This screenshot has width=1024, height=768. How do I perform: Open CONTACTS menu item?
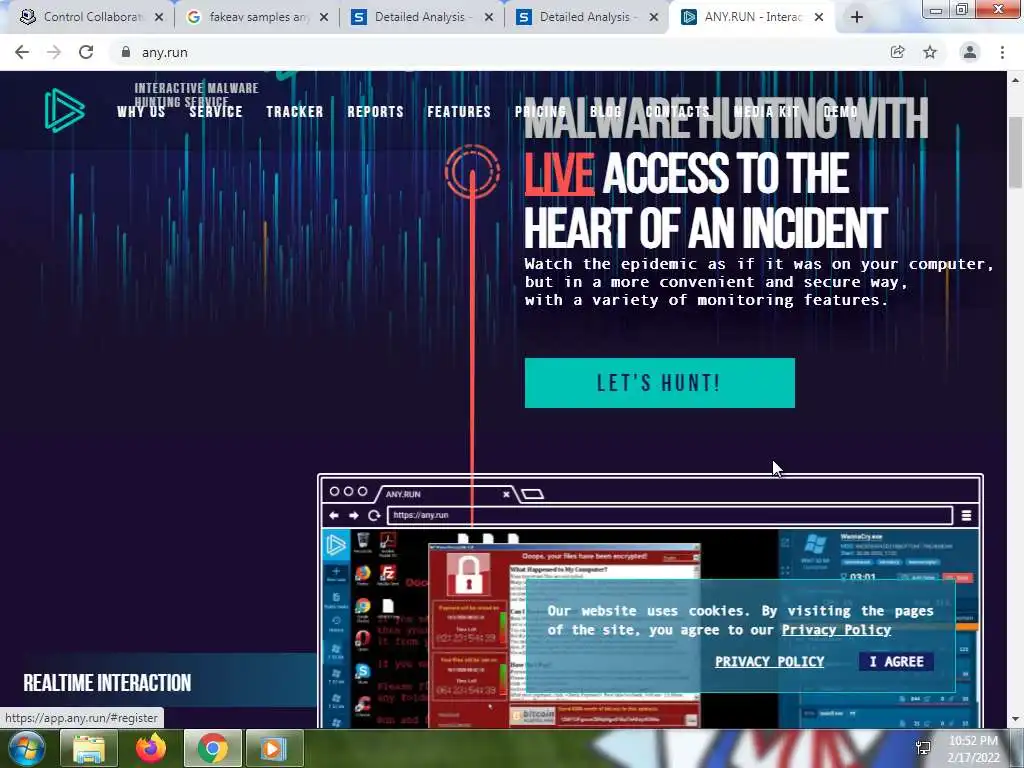coord(677,112)
